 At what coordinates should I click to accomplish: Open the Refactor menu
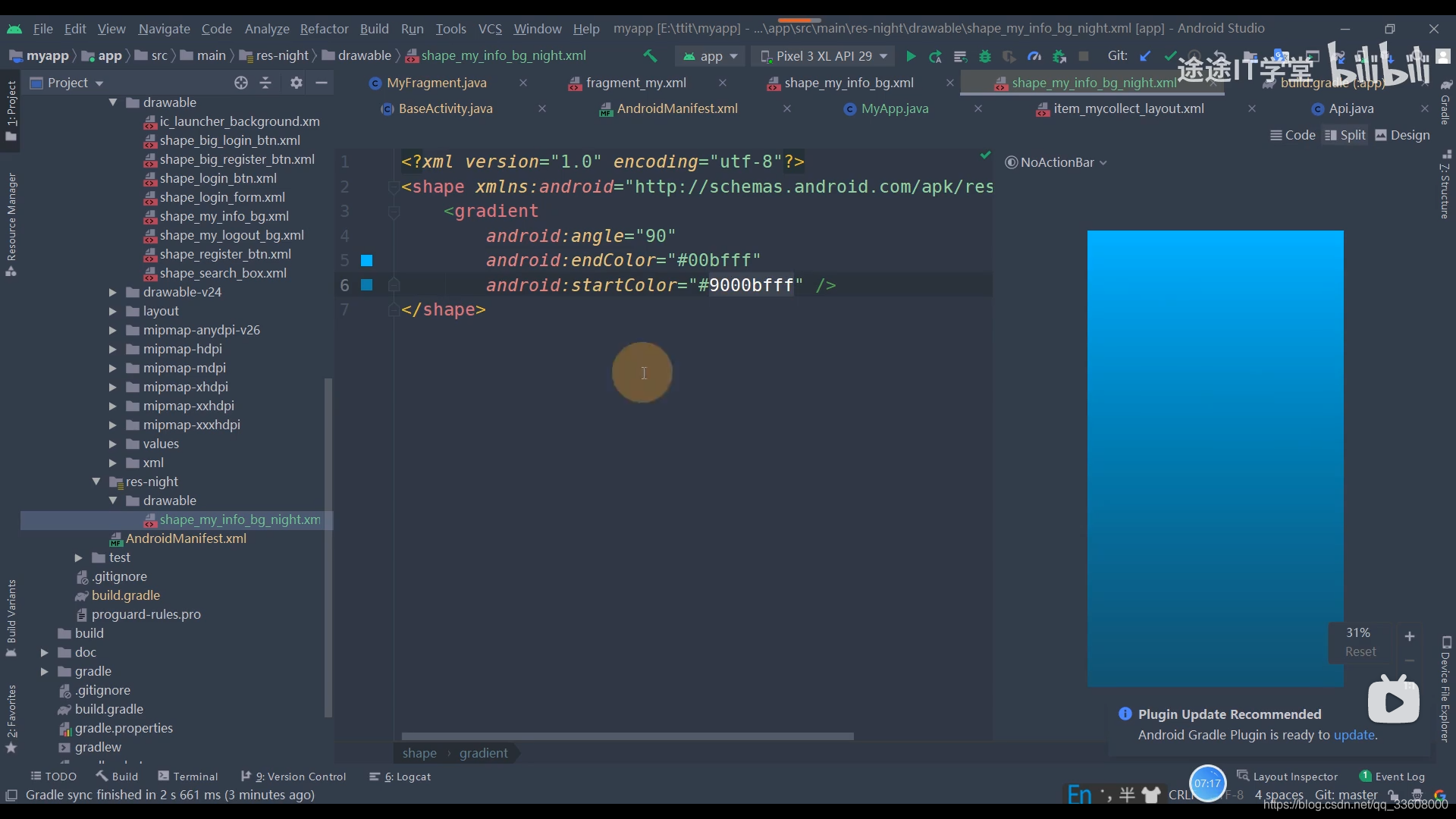point(324,29)
